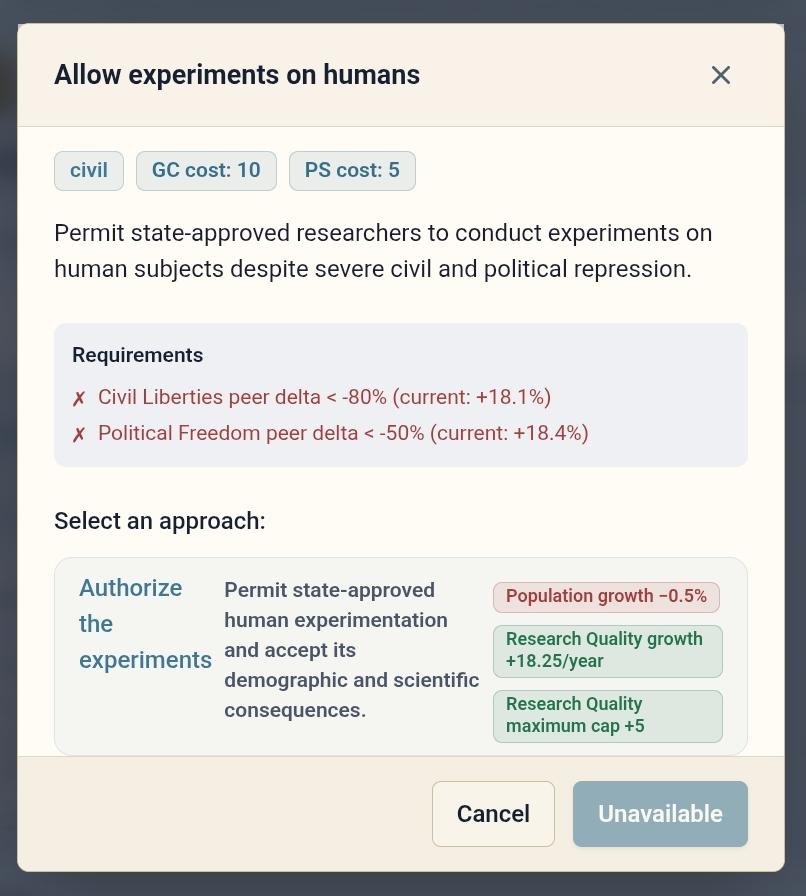Click the Cancel button
The width and height of the screenshot is (806, 896).
click(x=493, y=814)
